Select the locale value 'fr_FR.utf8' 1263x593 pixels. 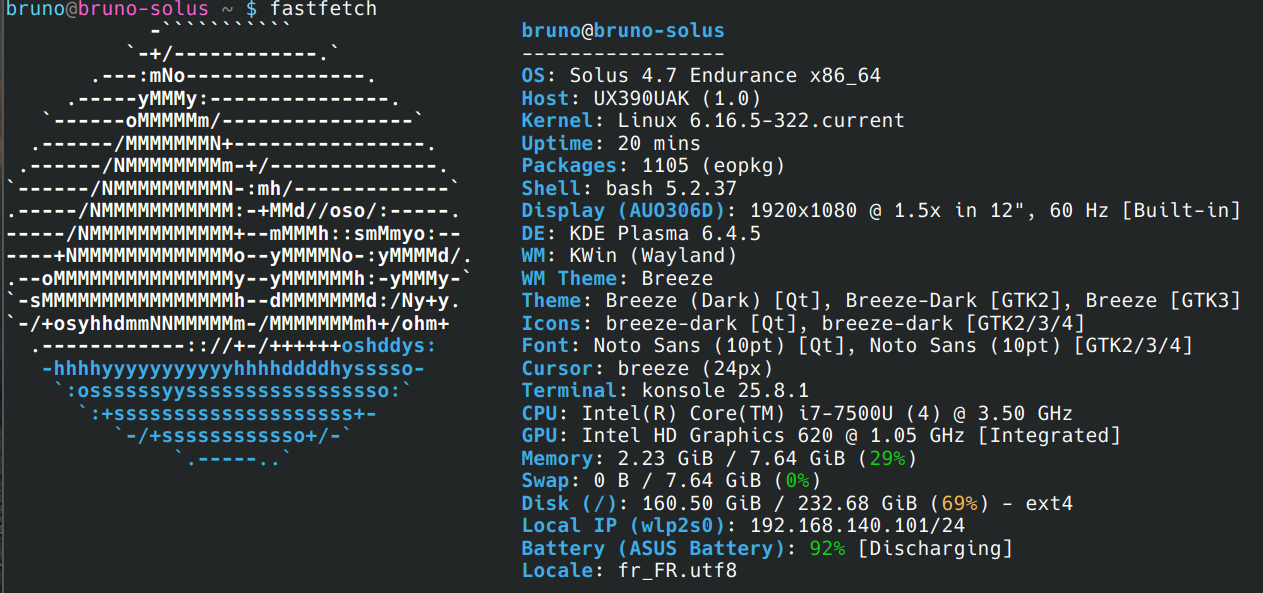(x=677, y=571)
